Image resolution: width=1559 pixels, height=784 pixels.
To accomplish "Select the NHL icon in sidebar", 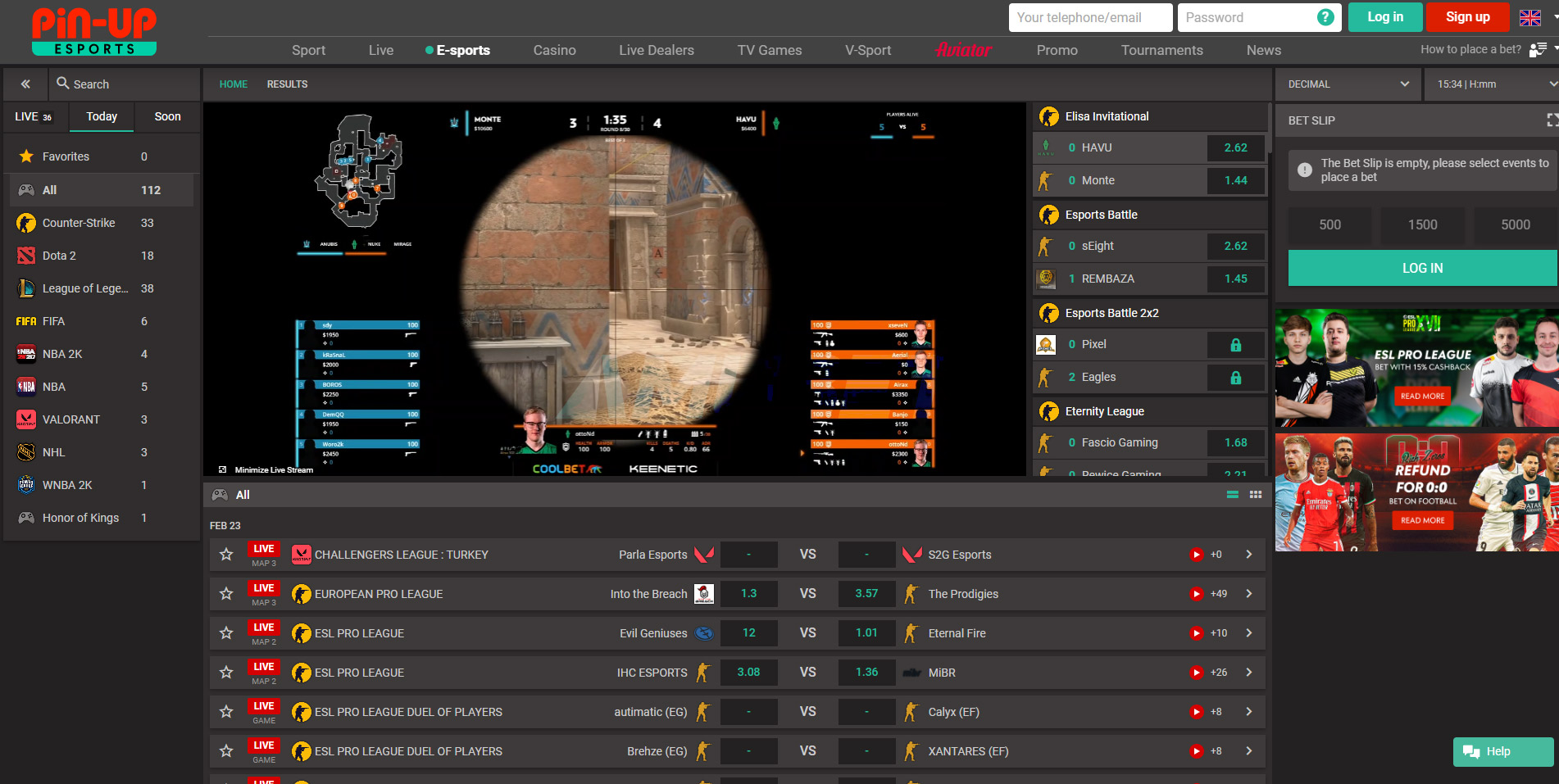I will 26,452.
